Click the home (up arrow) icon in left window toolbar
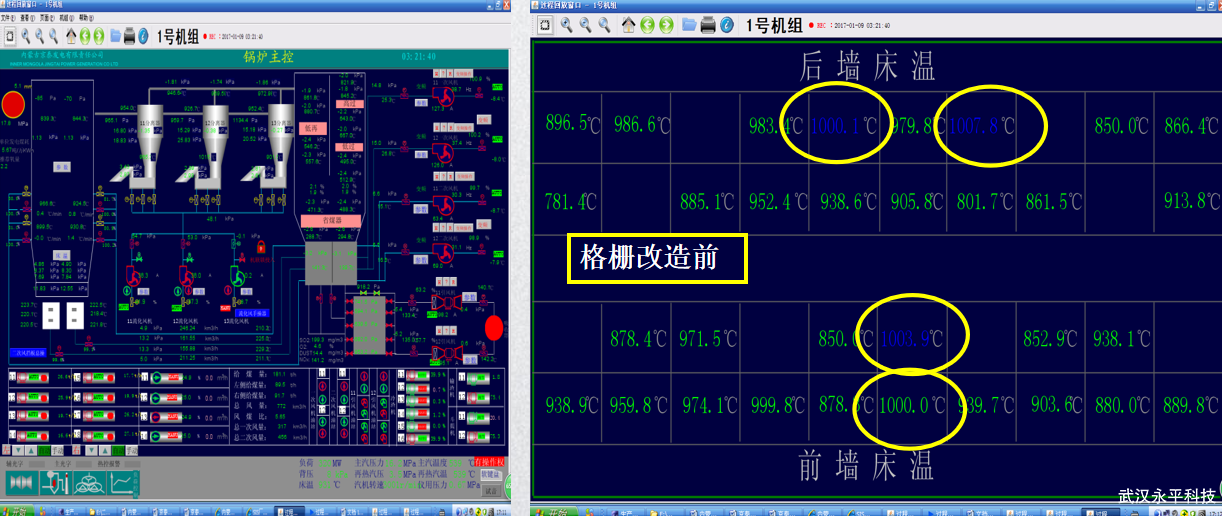 [71, 36]
